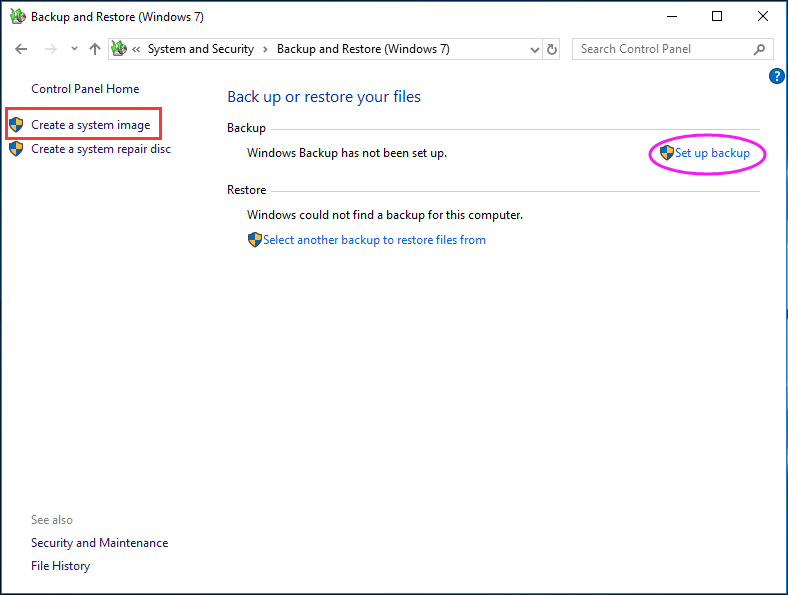
Task: Click the Restore section label
Action: coord(246,190)
